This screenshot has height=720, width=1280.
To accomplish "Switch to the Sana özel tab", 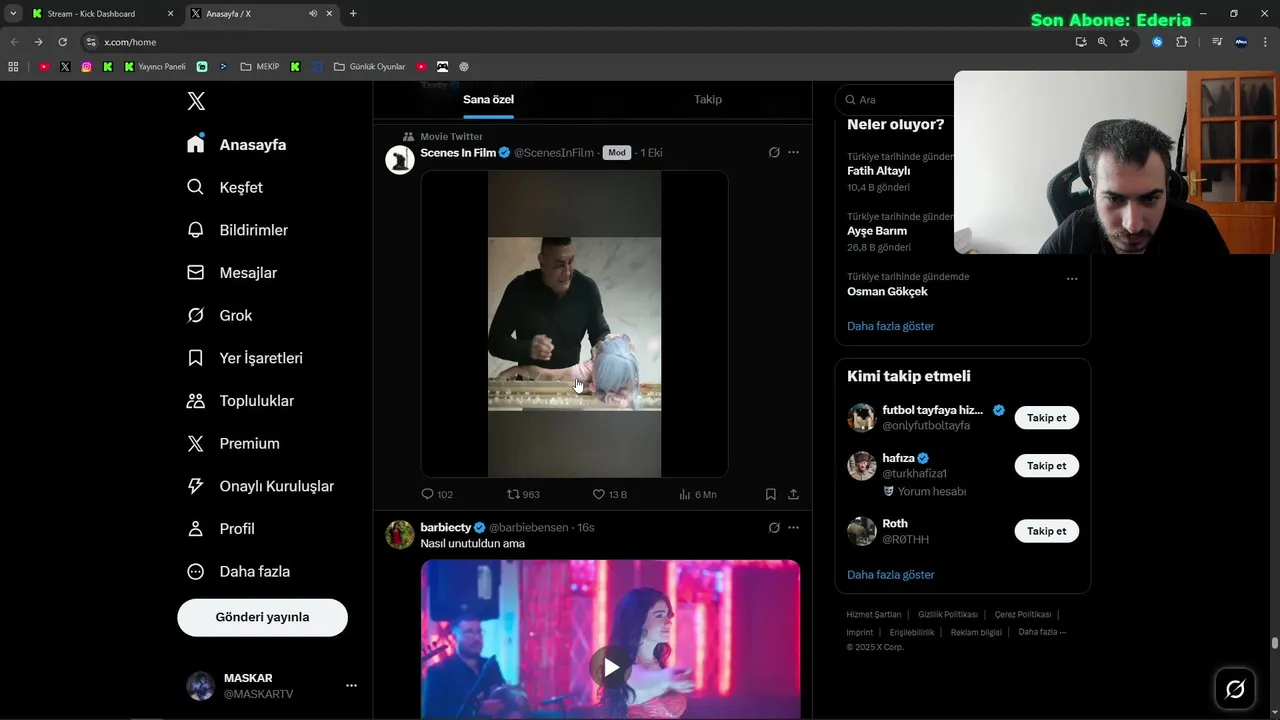I will click(x=488, y=99).
